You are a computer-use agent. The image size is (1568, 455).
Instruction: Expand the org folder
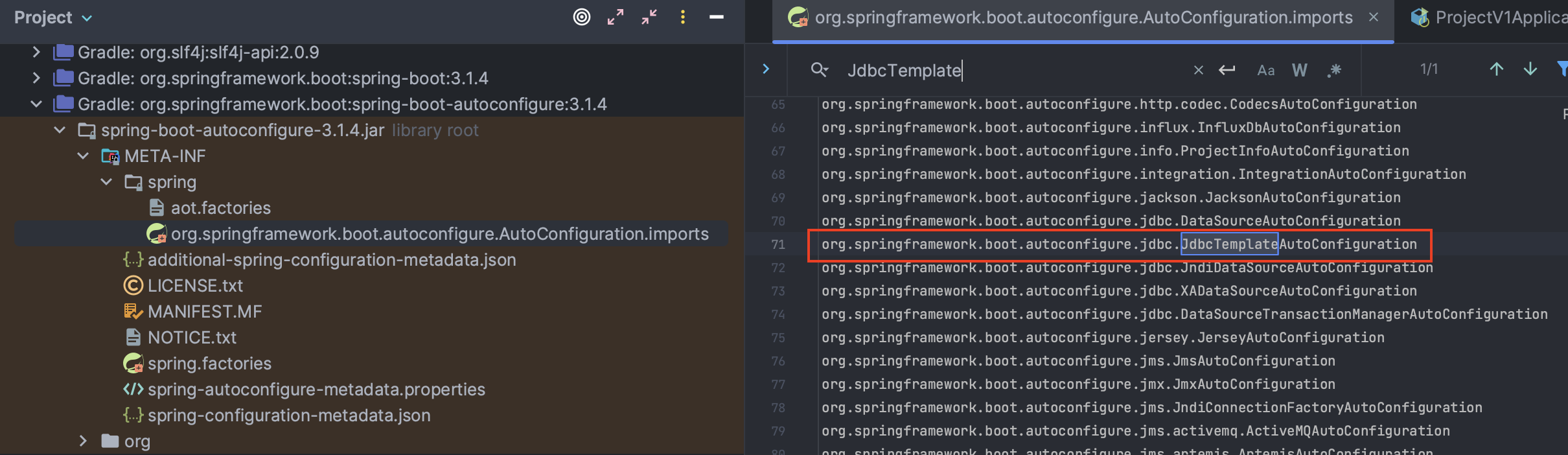tap(83, 441)
